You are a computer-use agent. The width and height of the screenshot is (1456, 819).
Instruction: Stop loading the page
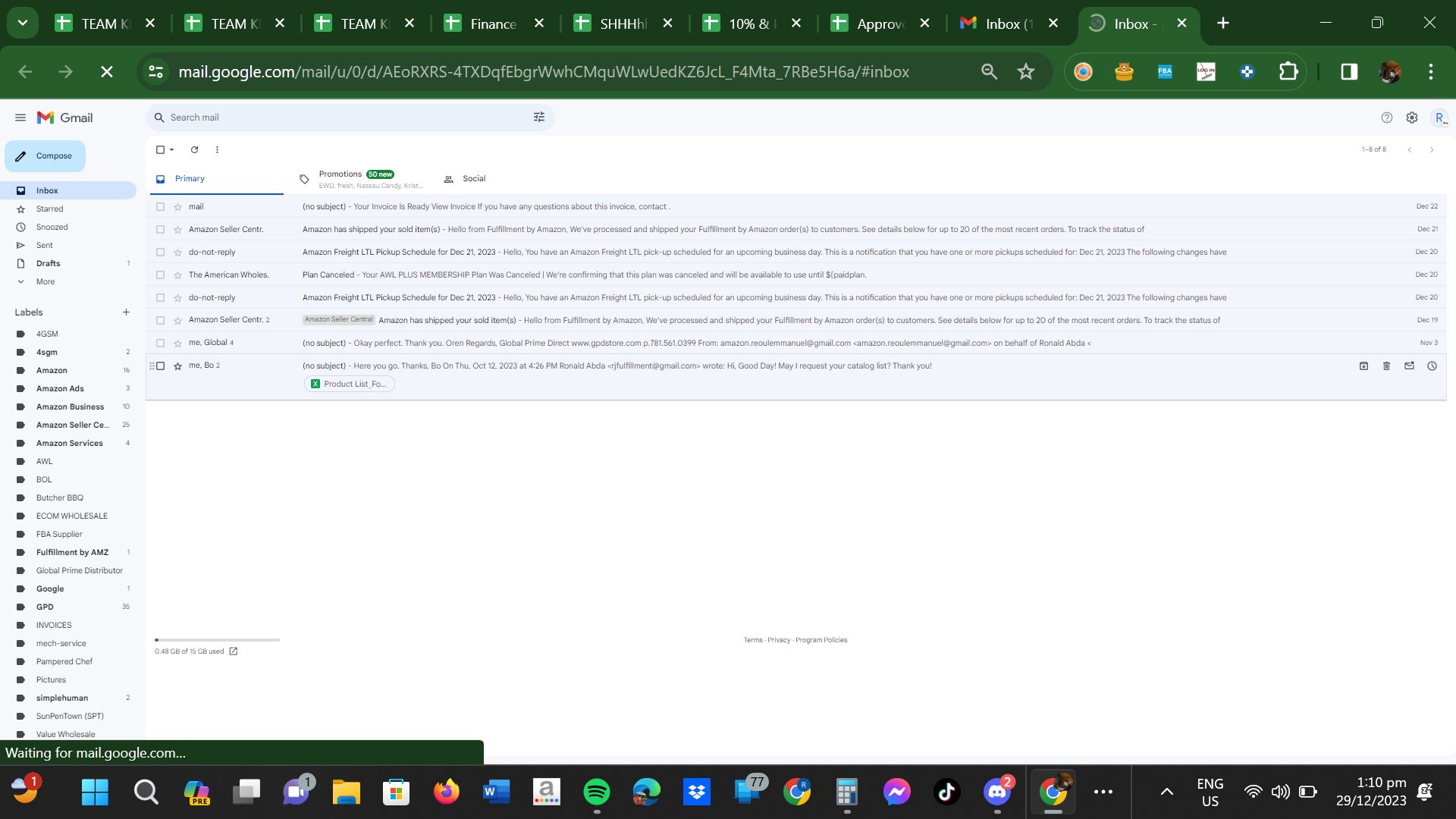click(x=107, y=71)
